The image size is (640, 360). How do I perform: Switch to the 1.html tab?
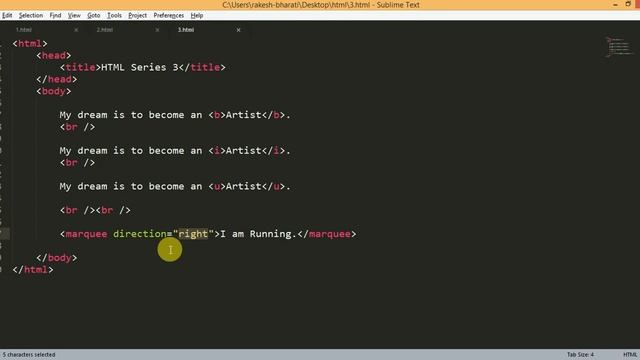click(24, 30)
